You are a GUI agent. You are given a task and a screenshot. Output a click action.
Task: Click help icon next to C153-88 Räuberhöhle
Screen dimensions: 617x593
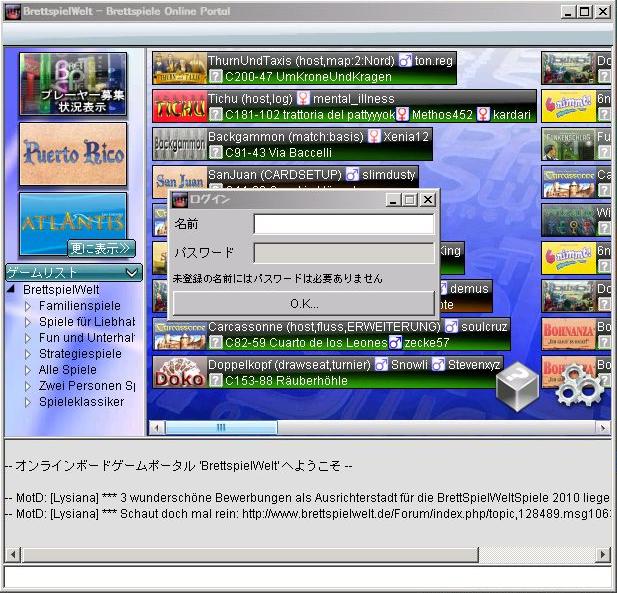click(x=215, y=381)
